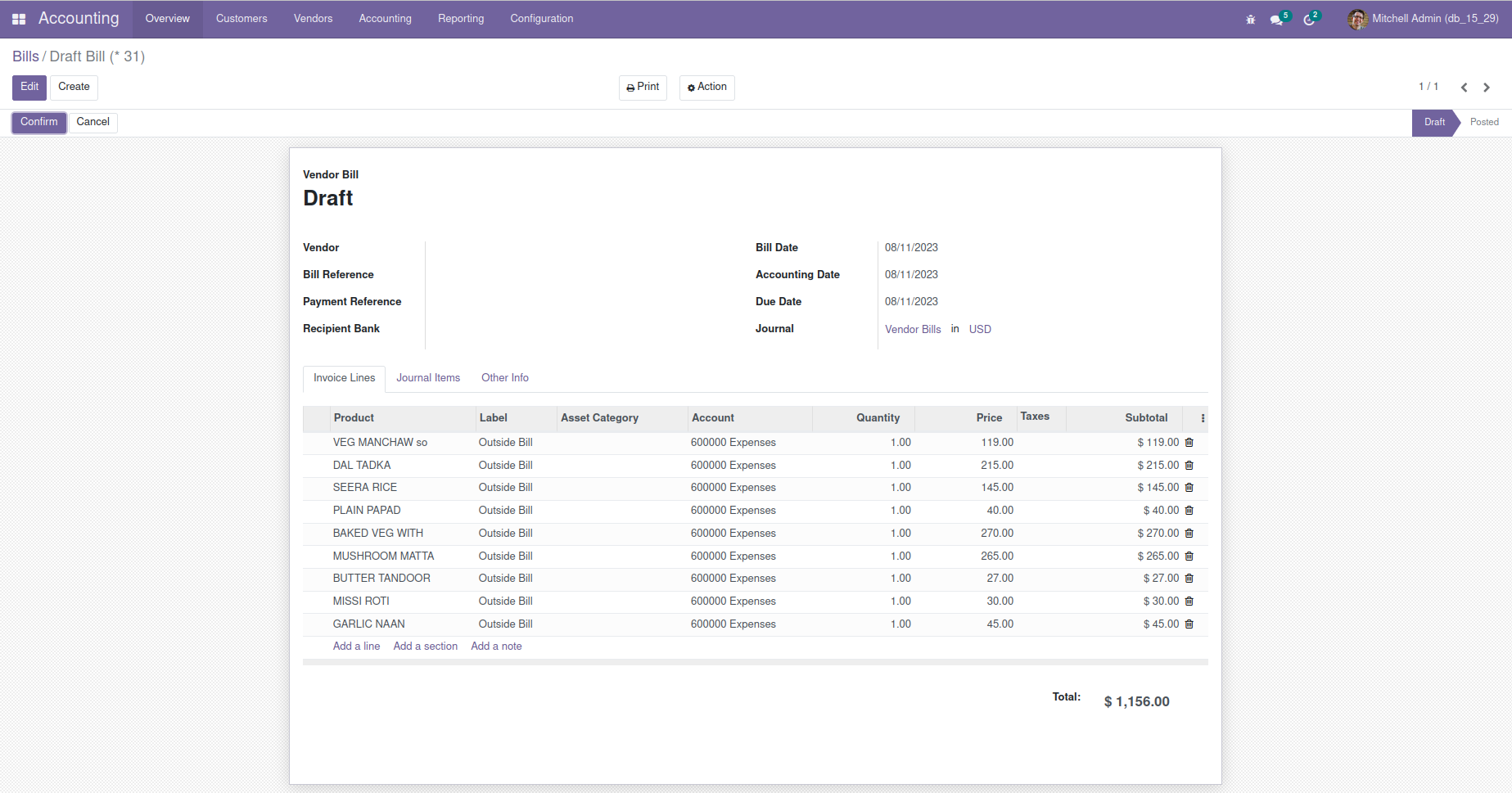Click the Add a line link
The image size is (1512, 793).
coord(356,647)
